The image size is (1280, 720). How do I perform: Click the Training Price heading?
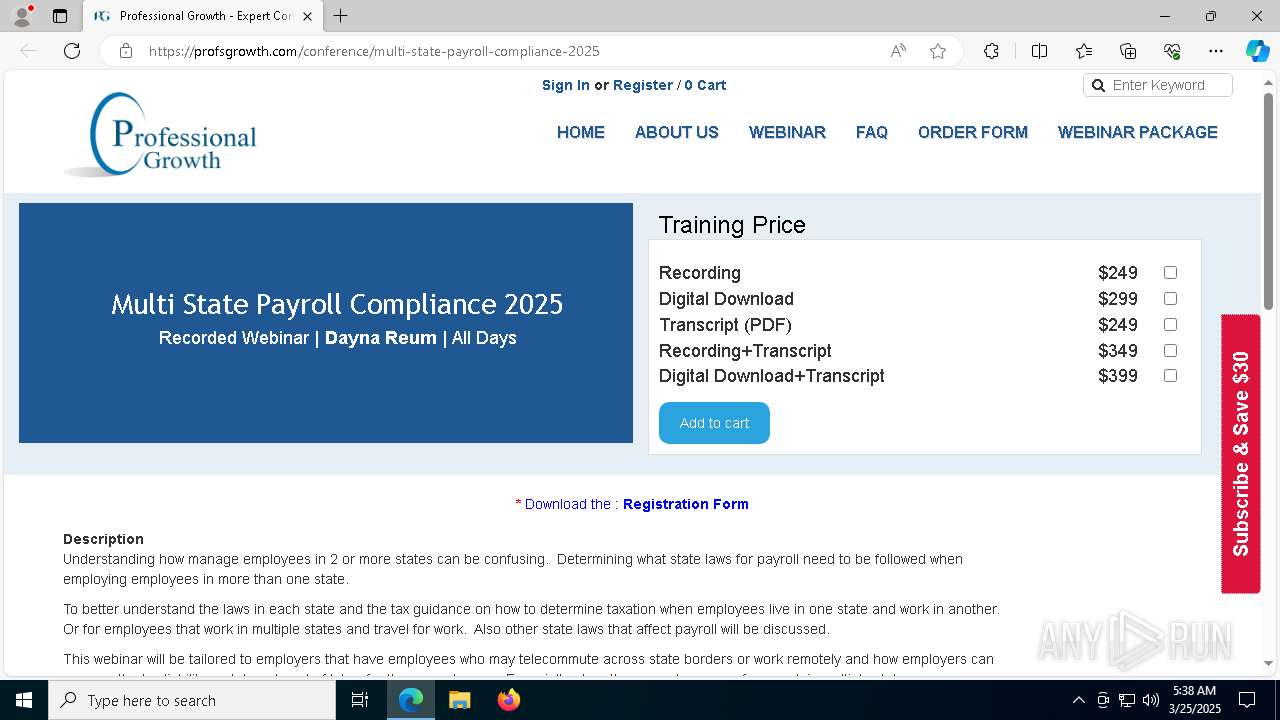coord(732,225)
